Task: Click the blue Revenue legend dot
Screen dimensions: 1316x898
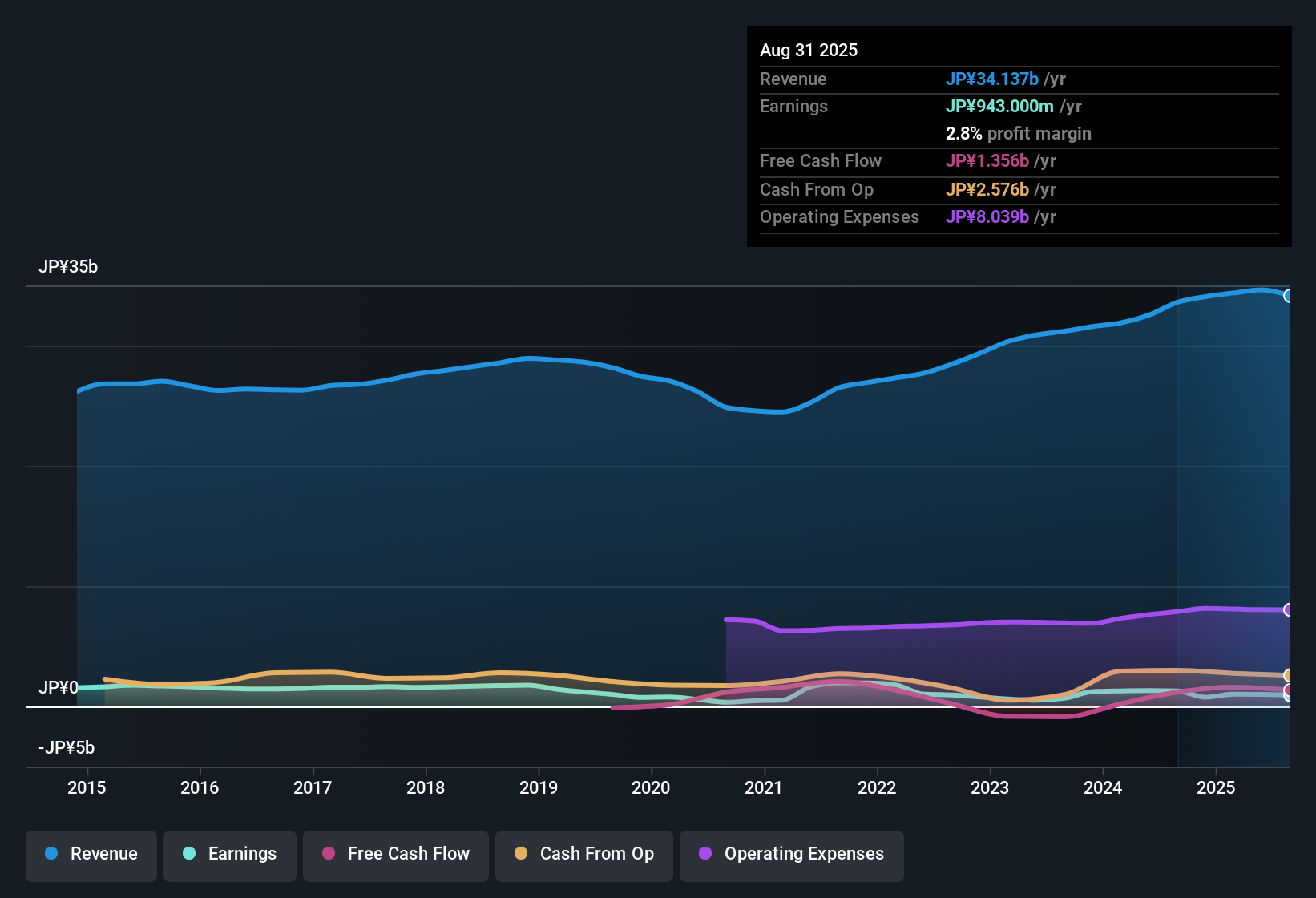Action: point(51,854)
